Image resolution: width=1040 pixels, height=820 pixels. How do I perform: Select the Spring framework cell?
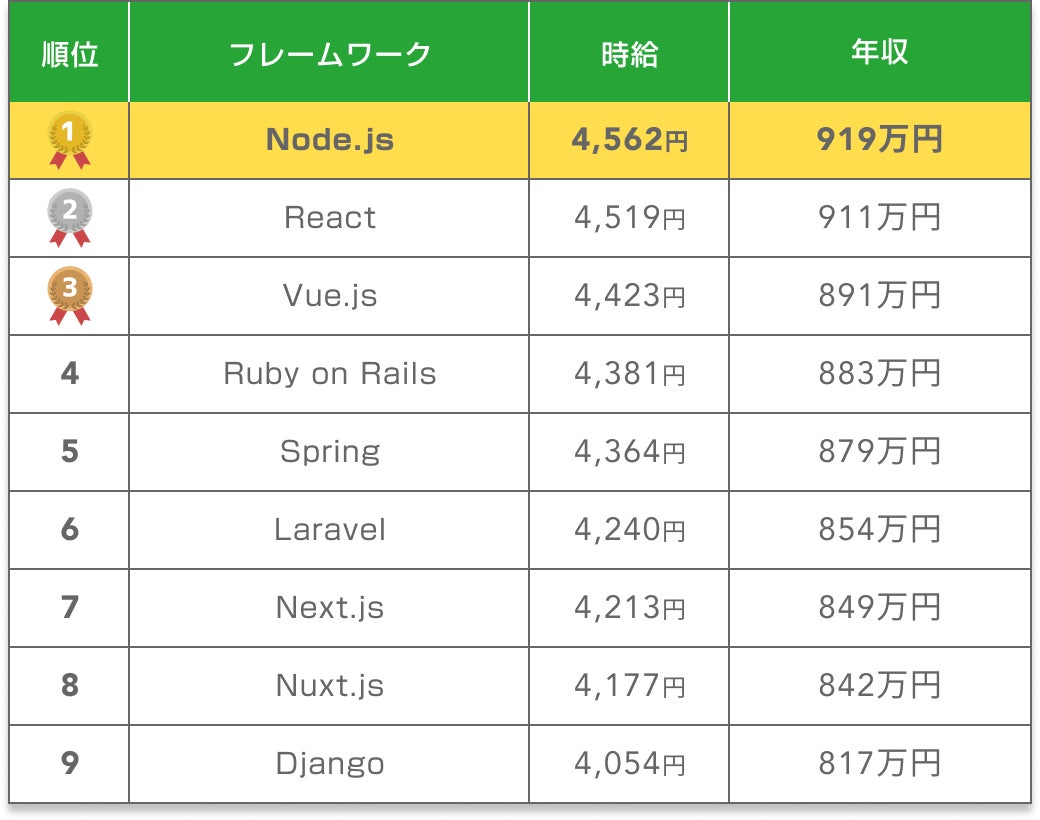[330, 452]
